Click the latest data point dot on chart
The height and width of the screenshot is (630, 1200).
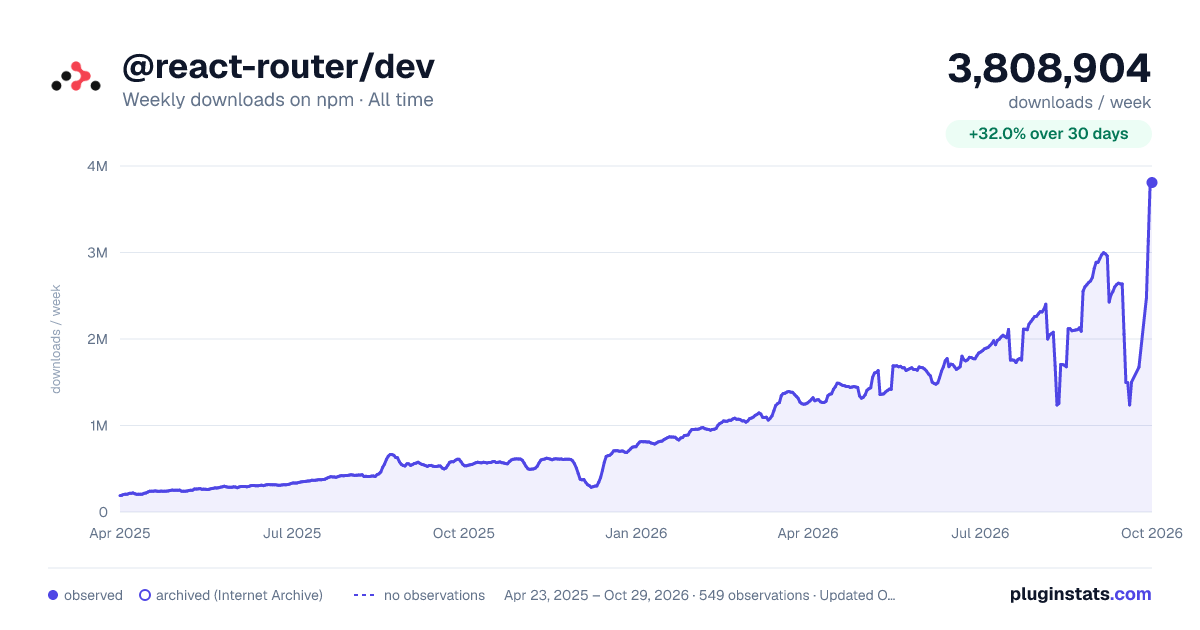coord(1151,182)
